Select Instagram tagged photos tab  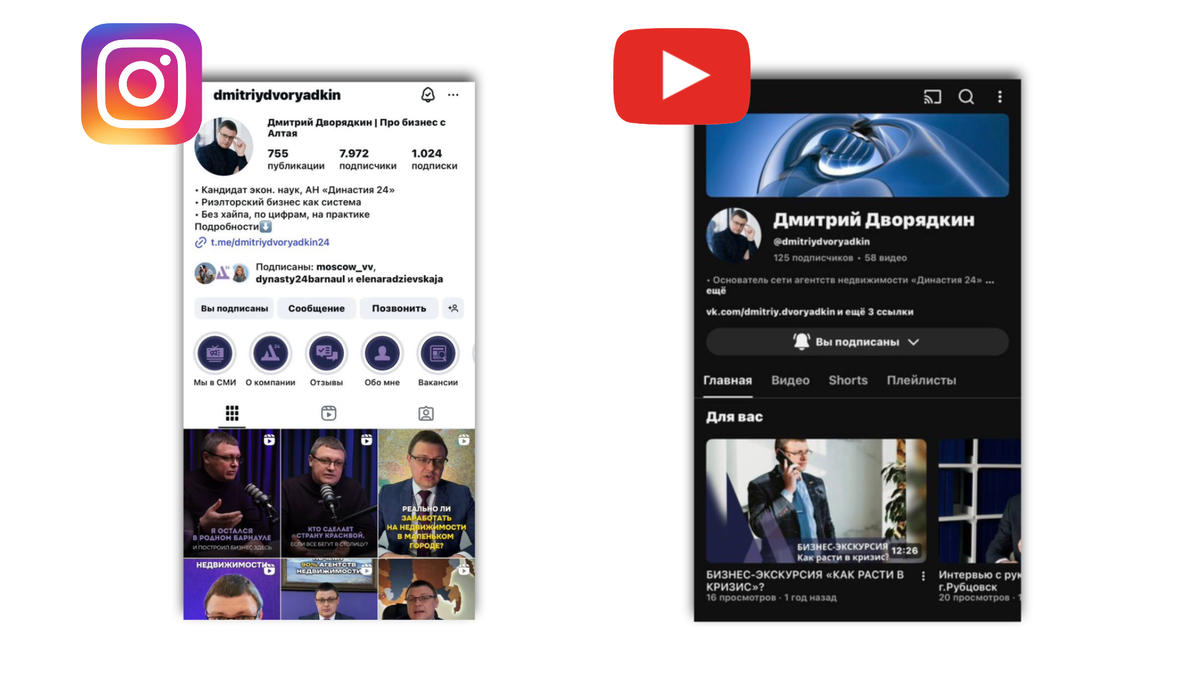[426, 413]
